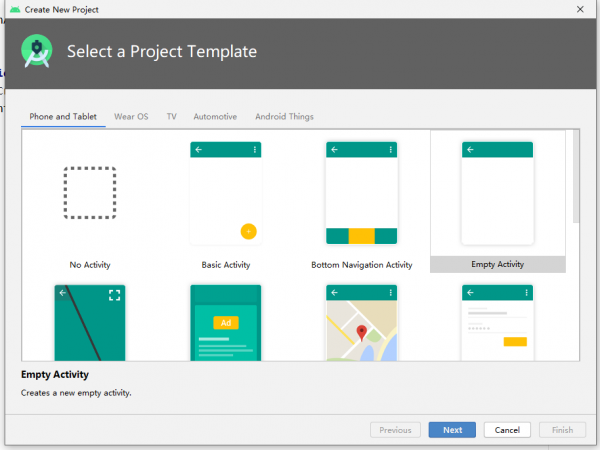
Task: Choose the Basic Activity template preview
Action: [x=225, y=192]
